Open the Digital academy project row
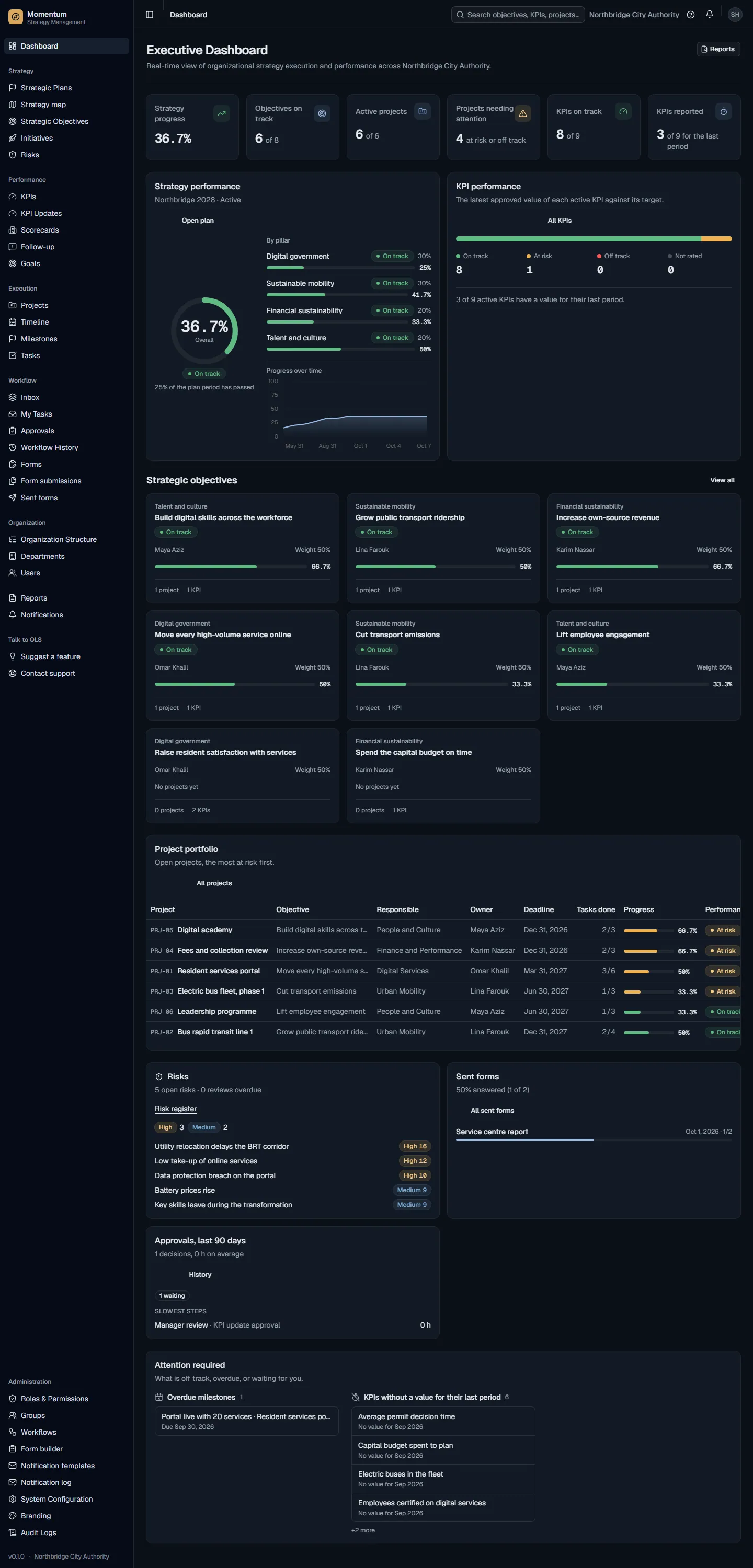753x1568 pixels. [443, 930]
